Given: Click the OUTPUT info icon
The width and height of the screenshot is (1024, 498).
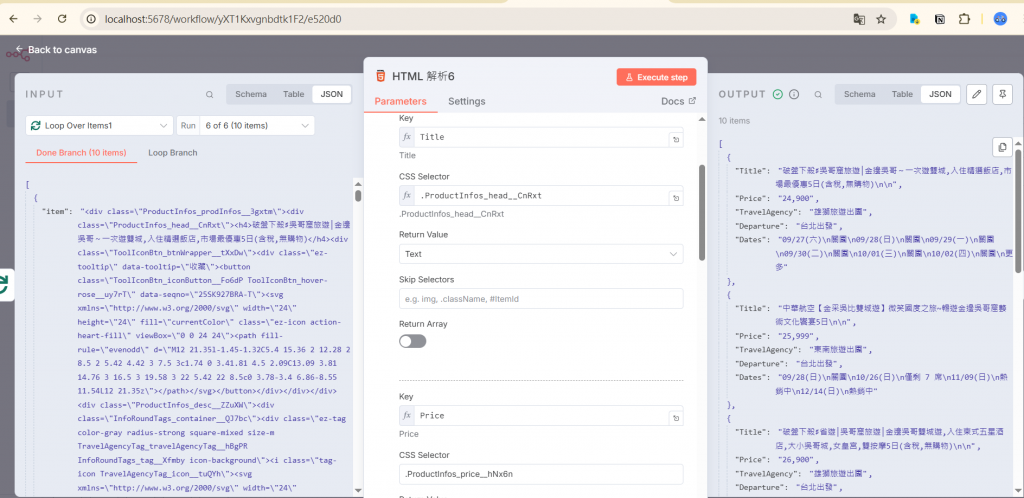Looking at the screenshot, I should click(x=794, y=95).
